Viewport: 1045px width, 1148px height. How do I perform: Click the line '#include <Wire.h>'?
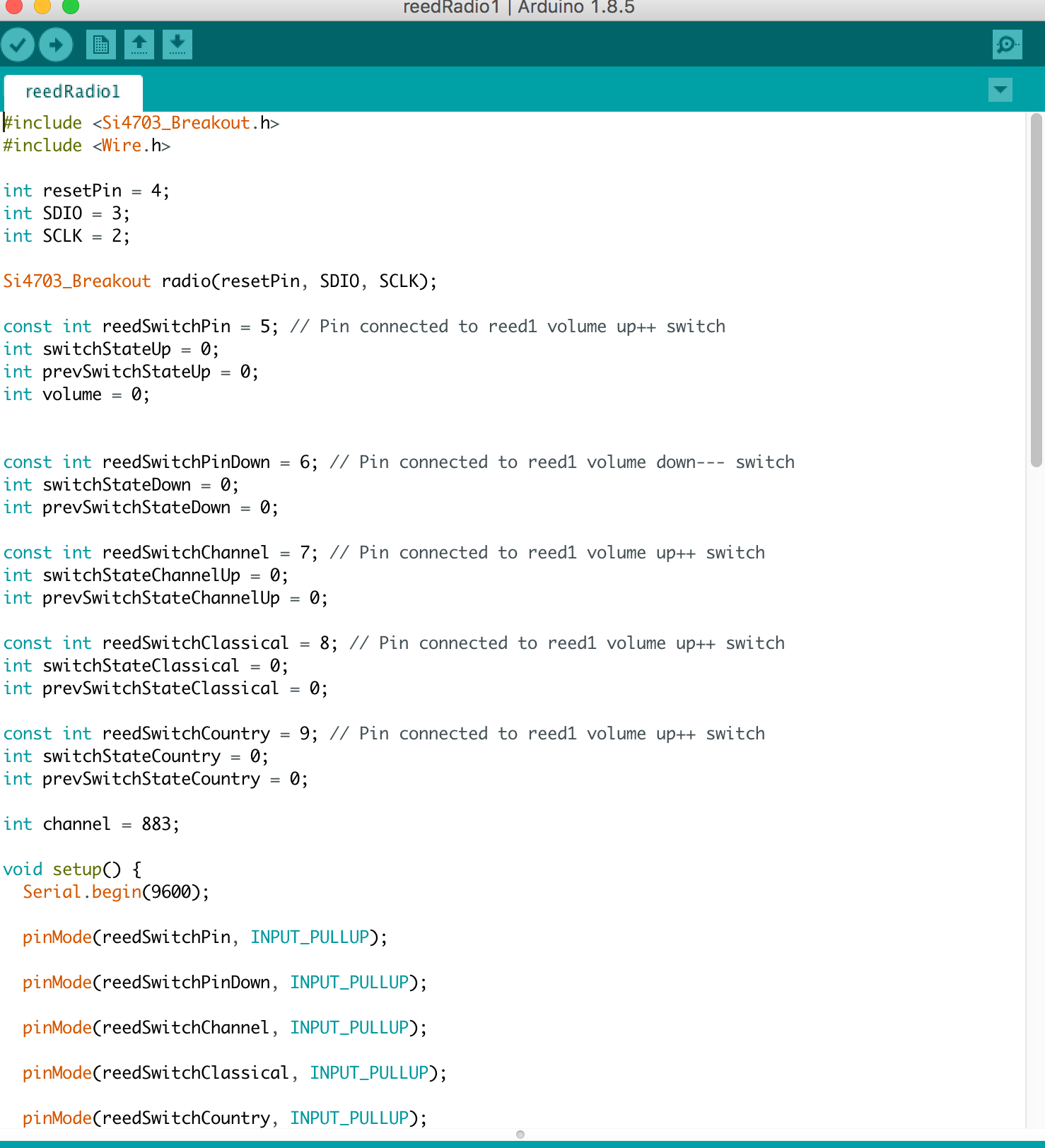[x=87, y=146]
